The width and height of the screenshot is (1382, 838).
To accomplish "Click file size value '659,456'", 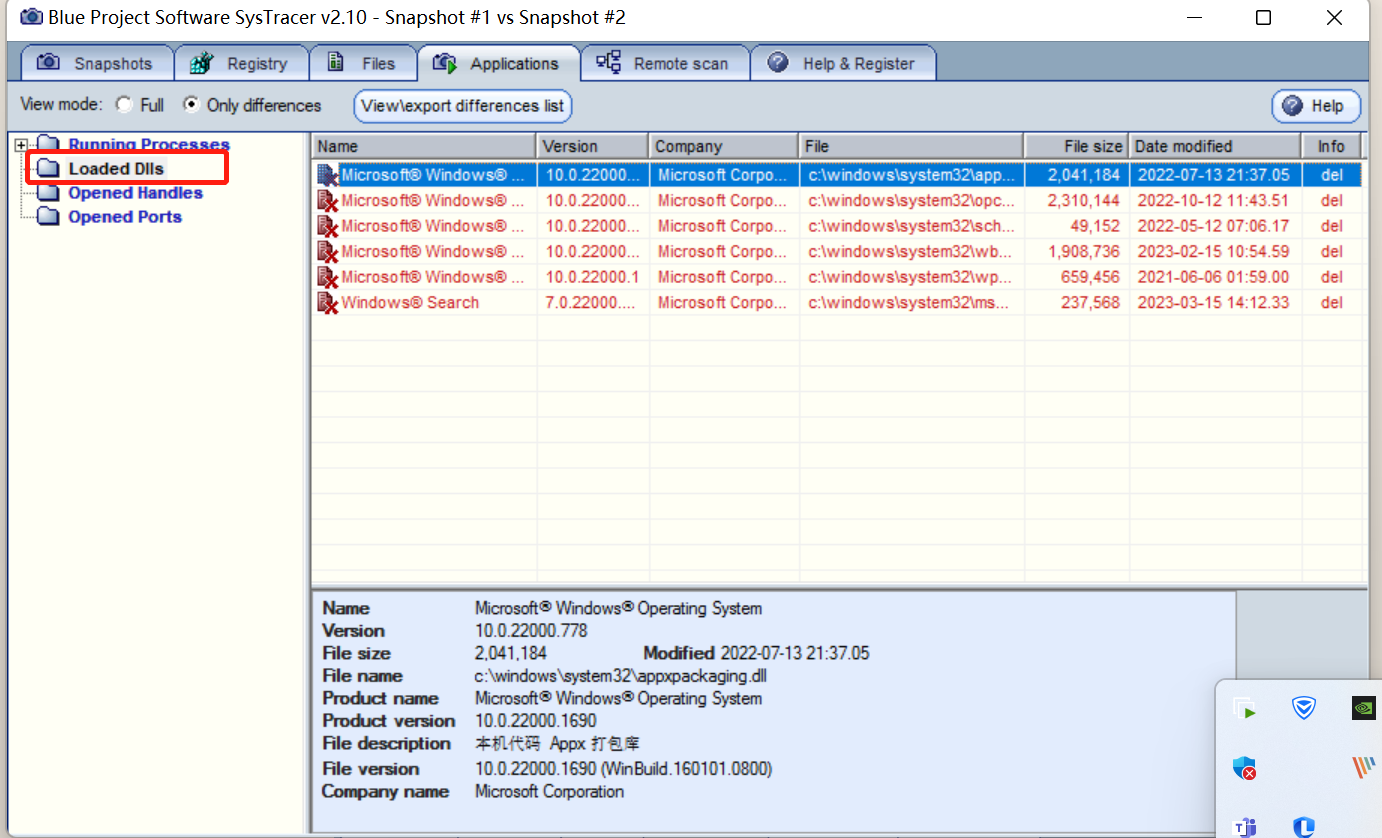I will 1091,277.
